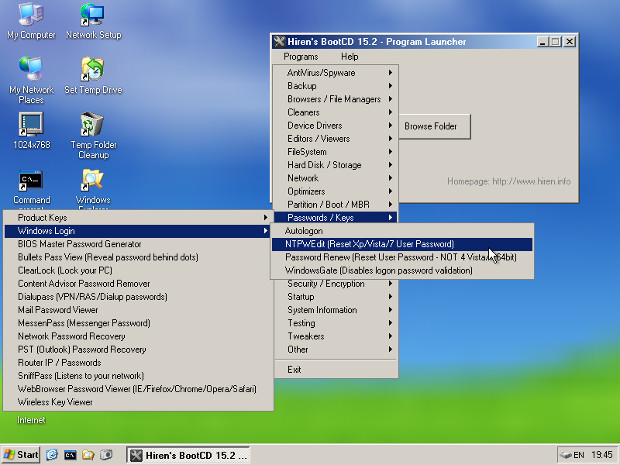
Task: Expand the Cleaners submenu
Action: pyautogui.click(x=336, y=112)
